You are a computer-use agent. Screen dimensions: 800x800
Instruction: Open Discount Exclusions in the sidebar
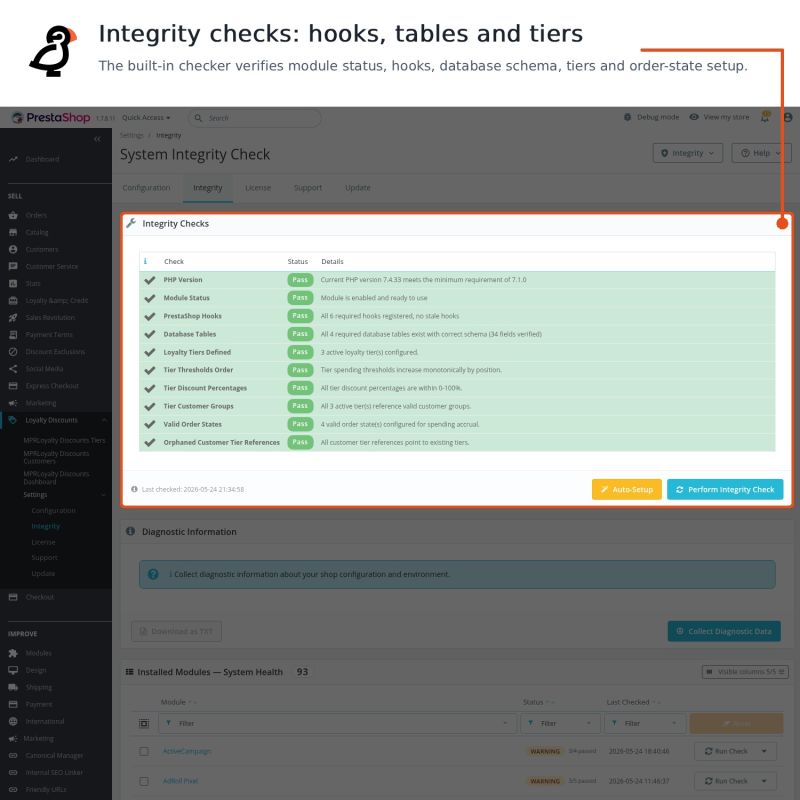tap(55, 352)
